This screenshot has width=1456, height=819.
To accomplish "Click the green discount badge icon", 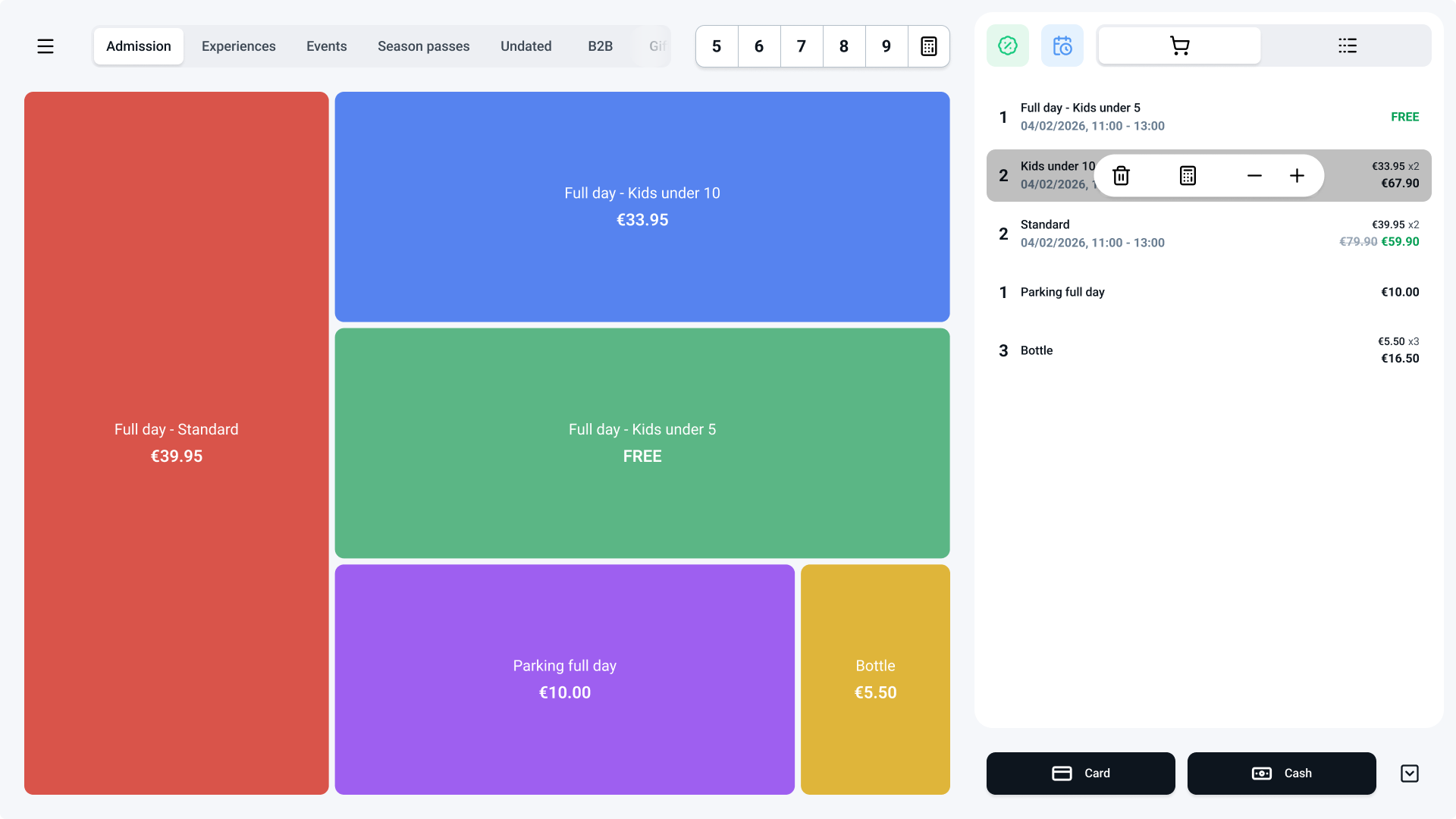I will 1007,45.
